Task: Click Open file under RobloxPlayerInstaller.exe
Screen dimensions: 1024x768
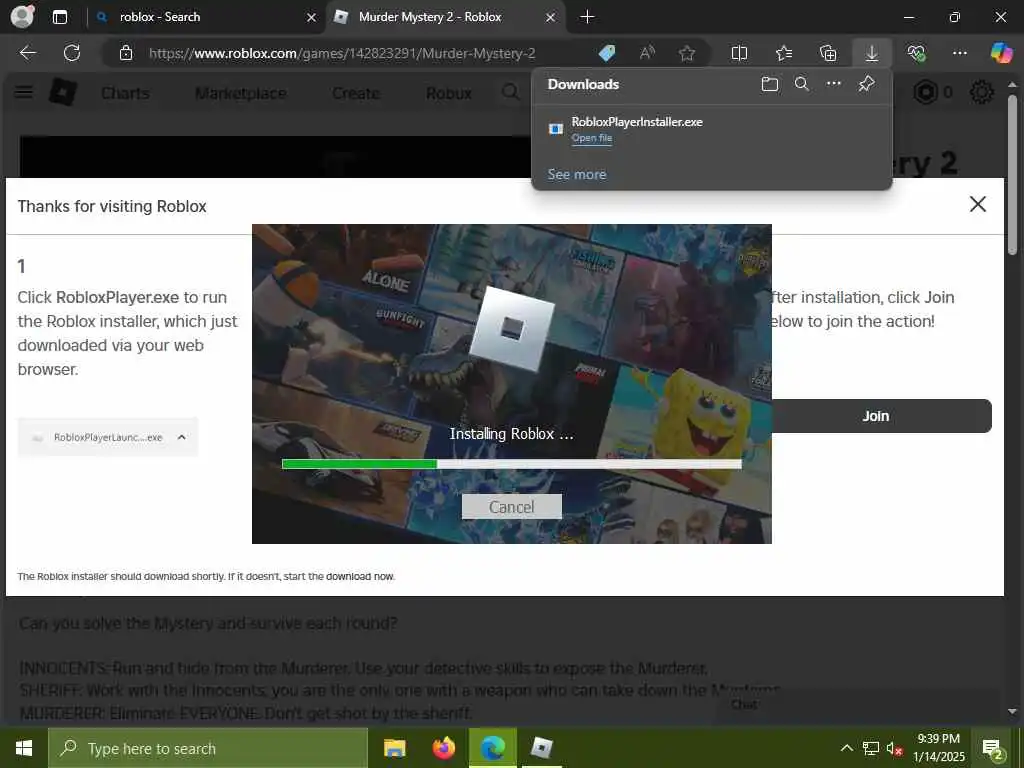Action: 592,138
